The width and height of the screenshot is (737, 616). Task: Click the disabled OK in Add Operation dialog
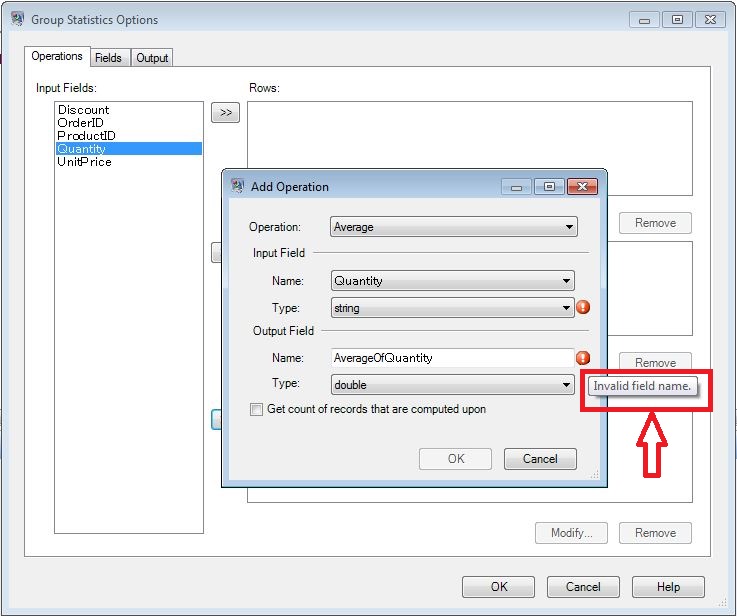[455, 459]
